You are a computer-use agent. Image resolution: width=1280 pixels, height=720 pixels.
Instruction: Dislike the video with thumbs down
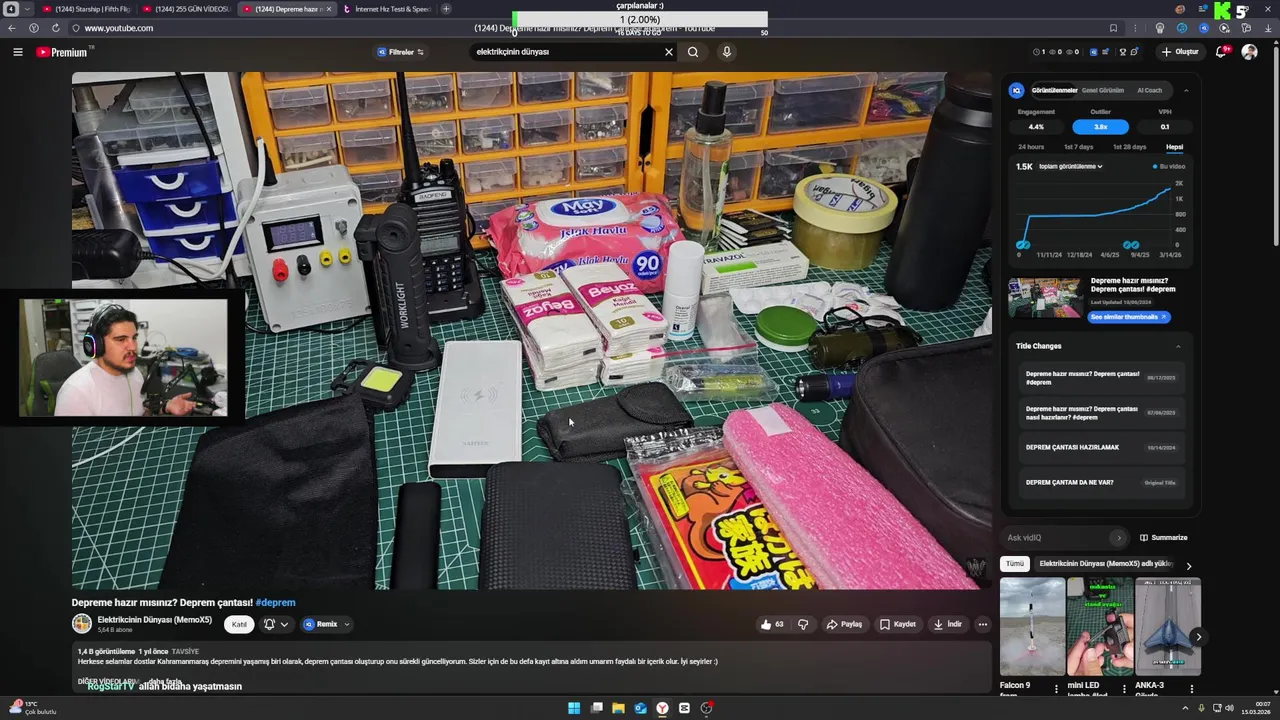point(803,624)
